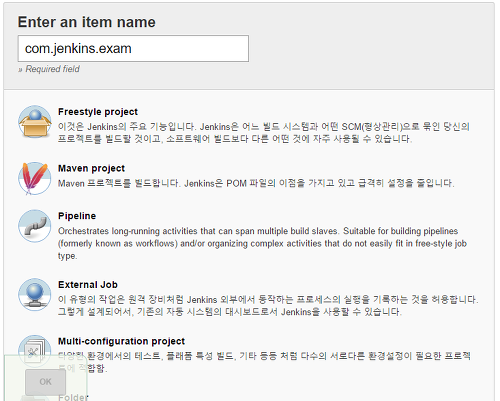500x401 pixels.
Task: Choose the Folder item label
Action: tap(73, 397)
